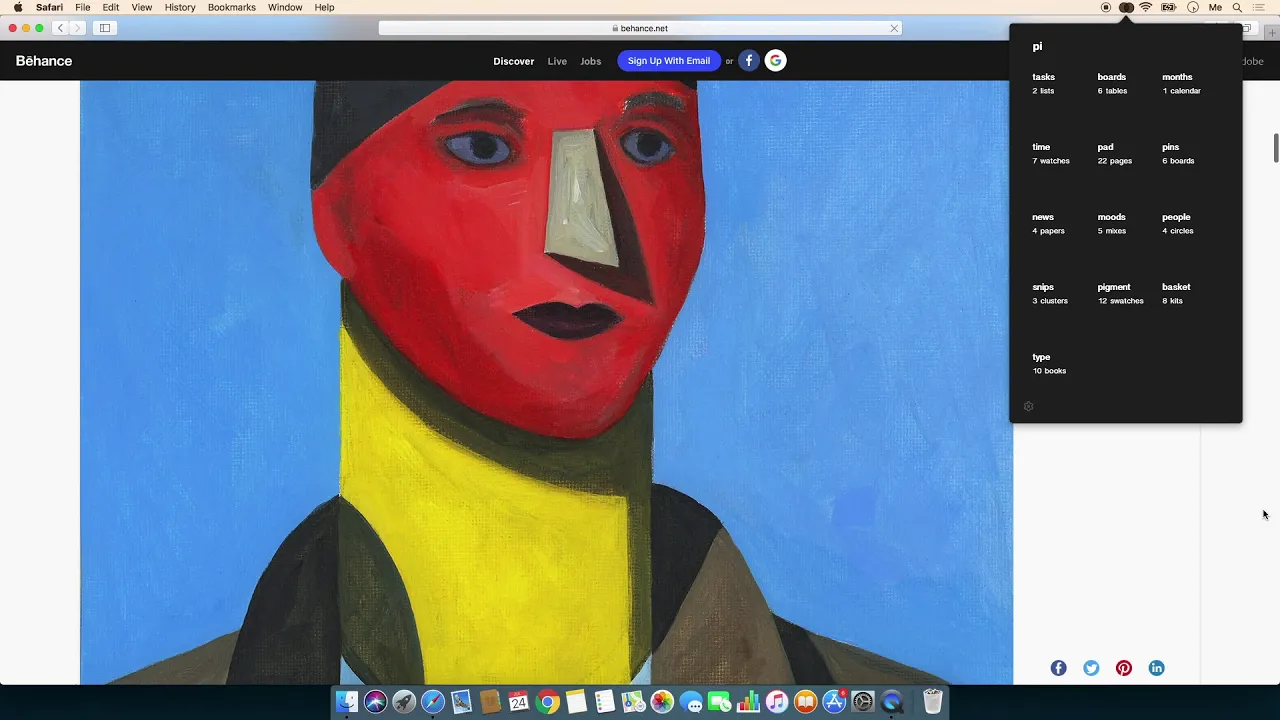Click the screen recording stop menu bar icon
1280x720 pixels.
[x=1106, y=7]
